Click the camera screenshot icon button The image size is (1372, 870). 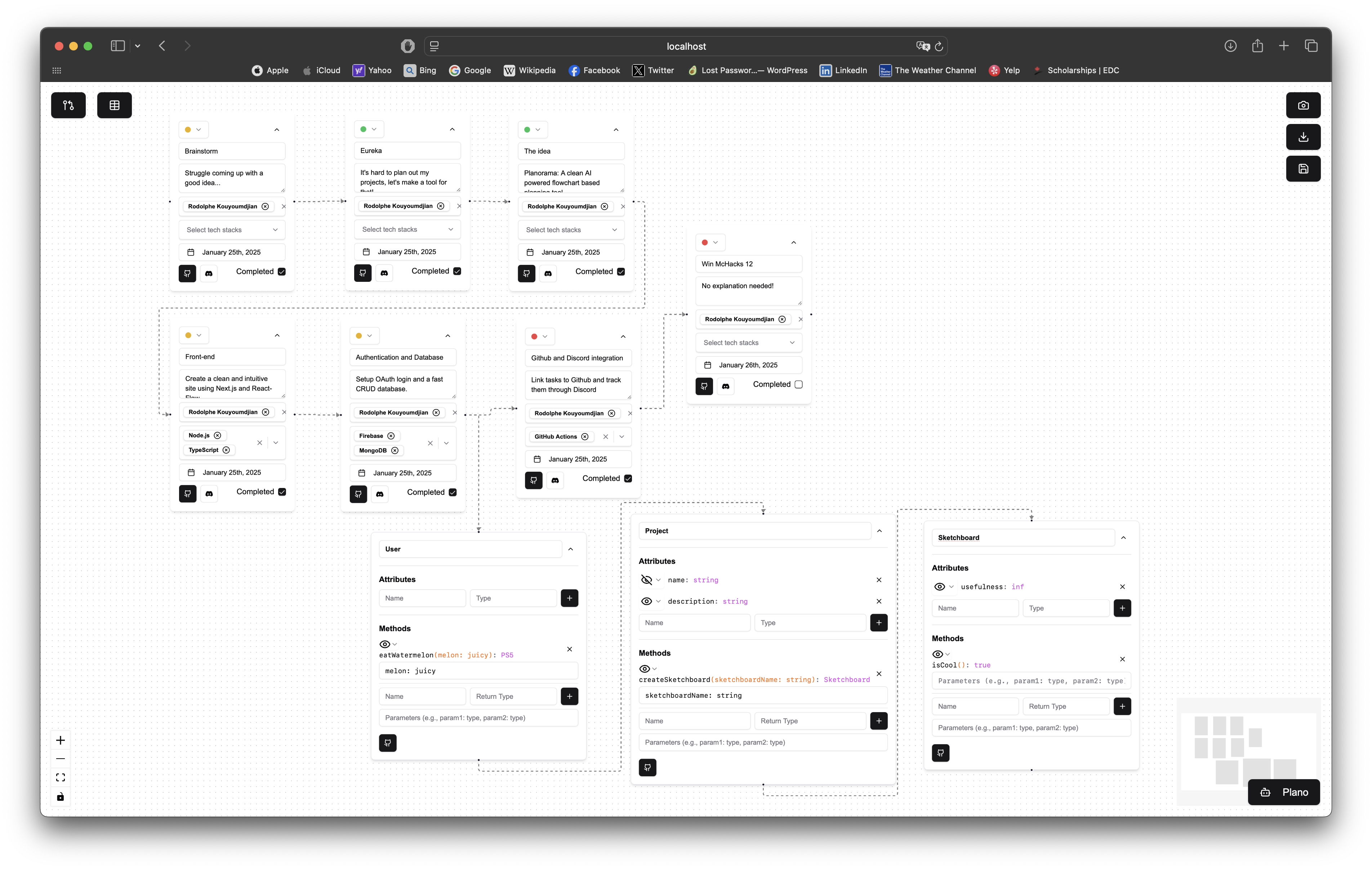[x=1303, y=106]
